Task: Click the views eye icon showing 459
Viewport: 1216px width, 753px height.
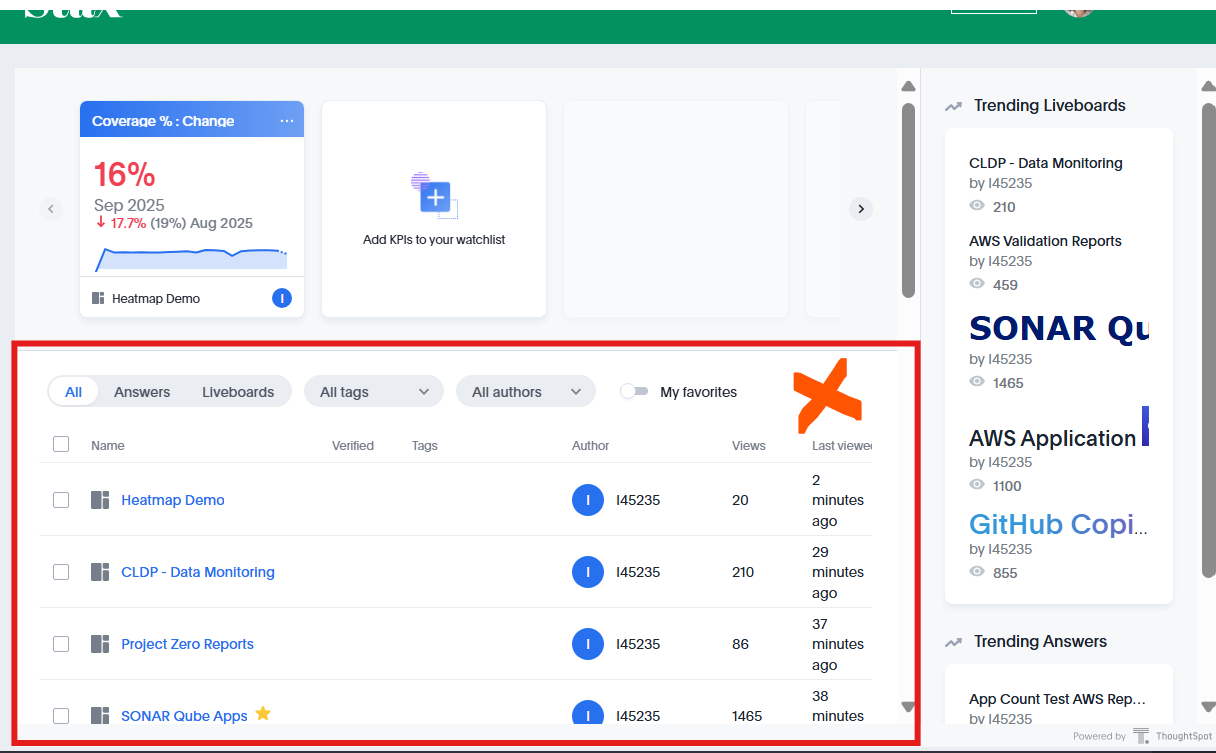Action: (x=977, y=284)
